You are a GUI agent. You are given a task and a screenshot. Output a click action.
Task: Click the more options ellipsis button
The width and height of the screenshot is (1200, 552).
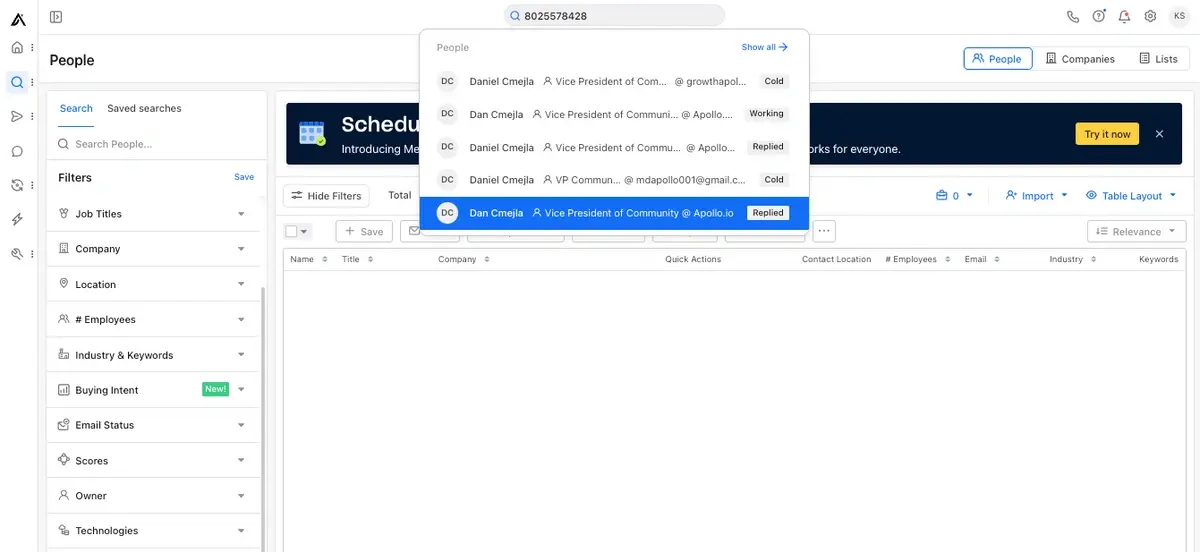(x=824, y=231)
